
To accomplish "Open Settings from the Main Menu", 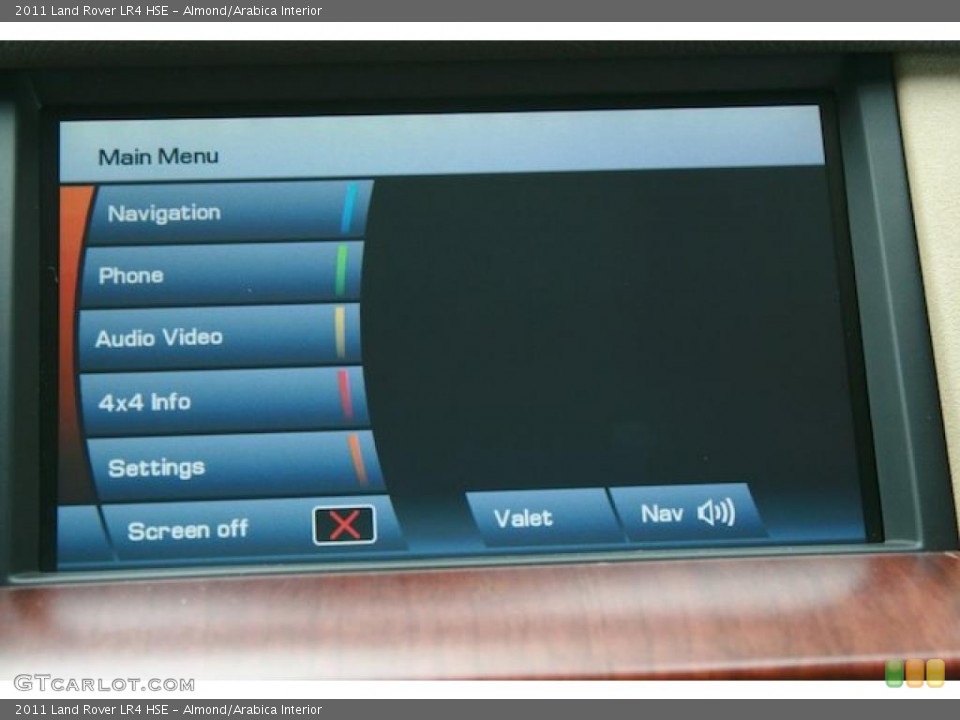I will pos(236,467).
